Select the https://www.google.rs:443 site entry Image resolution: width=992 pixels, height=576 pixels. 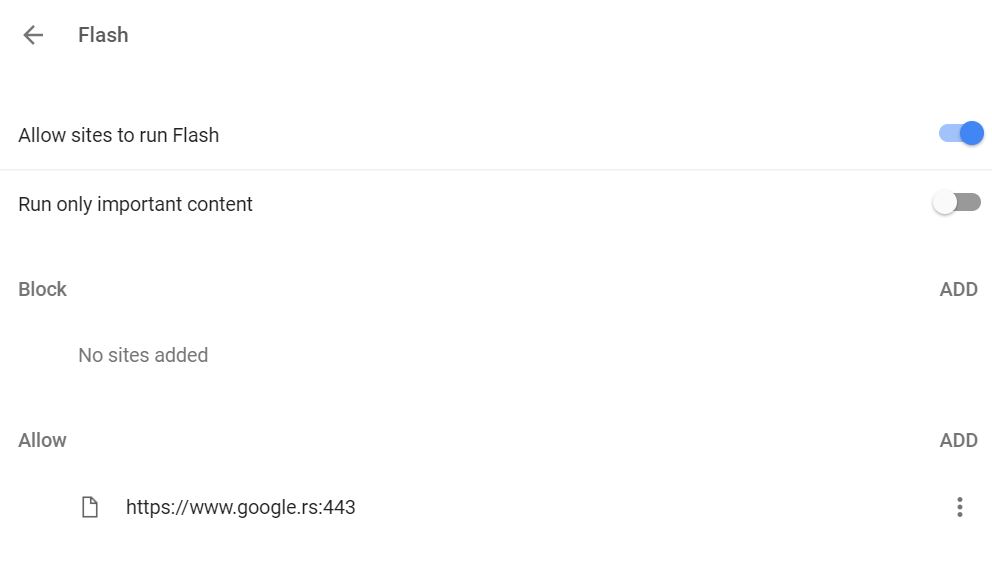tap(240, 507)
